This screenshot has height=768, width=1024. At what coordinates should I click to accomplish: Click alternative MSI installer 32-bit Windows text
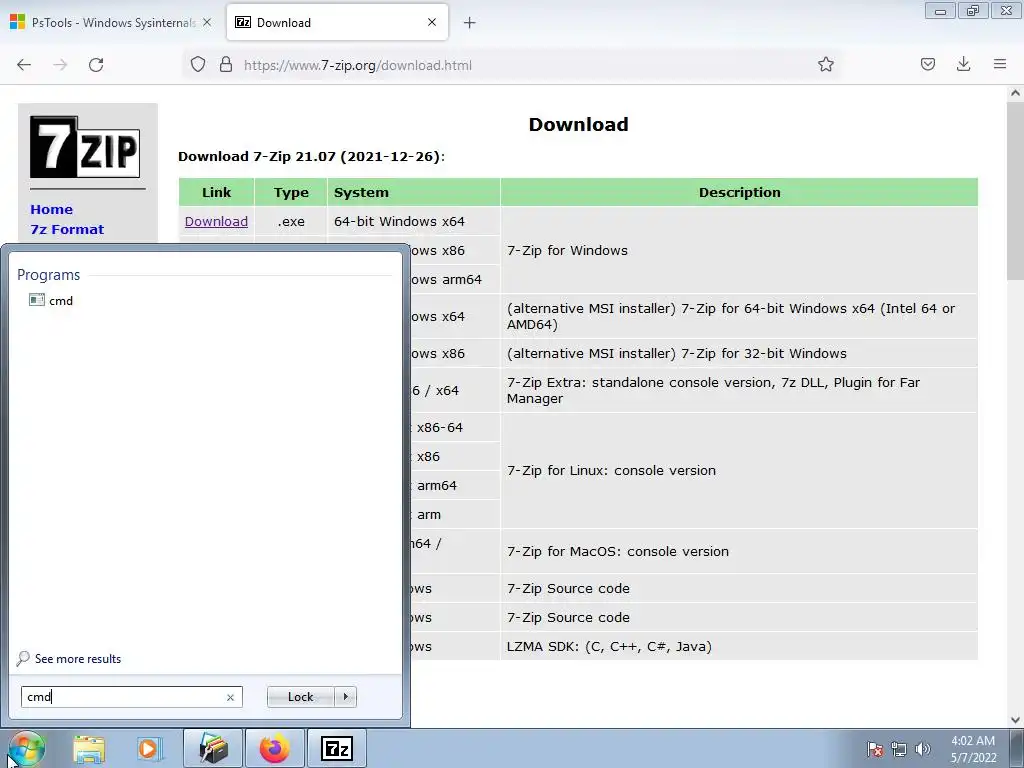(677, 353)
